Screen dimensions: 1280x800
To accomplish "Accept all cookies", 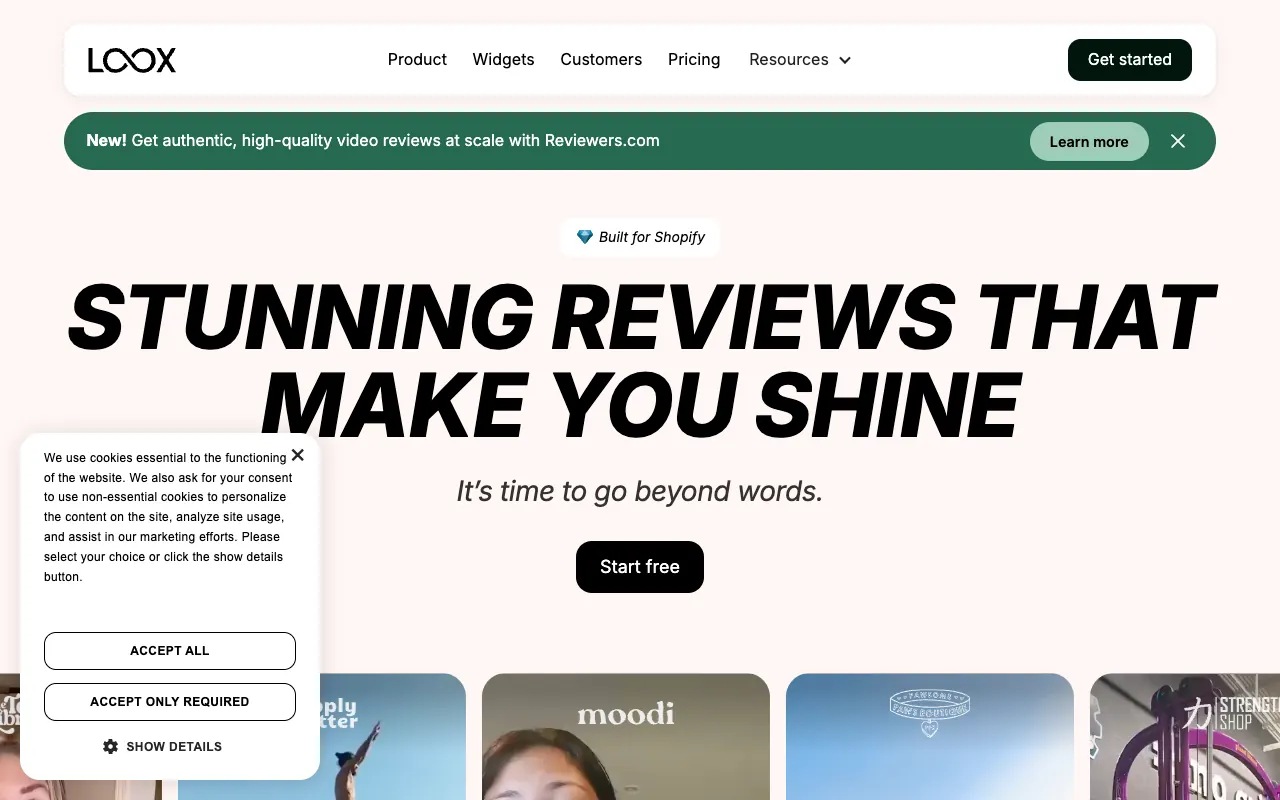I will (170, 651).
